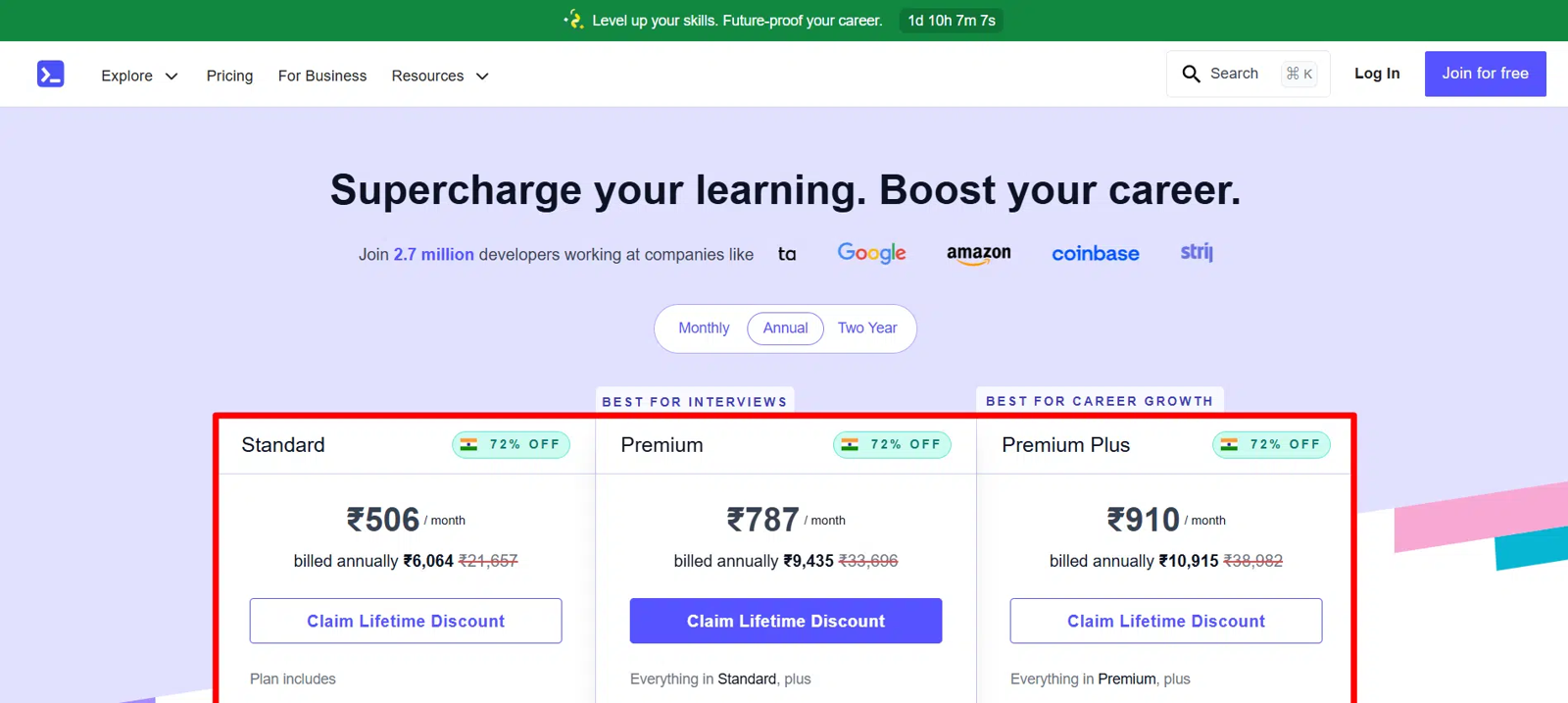The height and width of the screenshot is (703, 1568).
Task: Click the Google logo
Action: pyautogui.click(x=871, y=253)
